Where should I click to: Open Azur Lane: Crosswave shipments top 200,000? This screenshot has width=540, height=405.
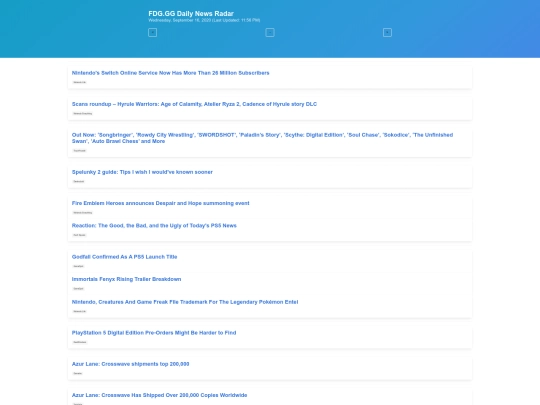[x=131, y=364]
